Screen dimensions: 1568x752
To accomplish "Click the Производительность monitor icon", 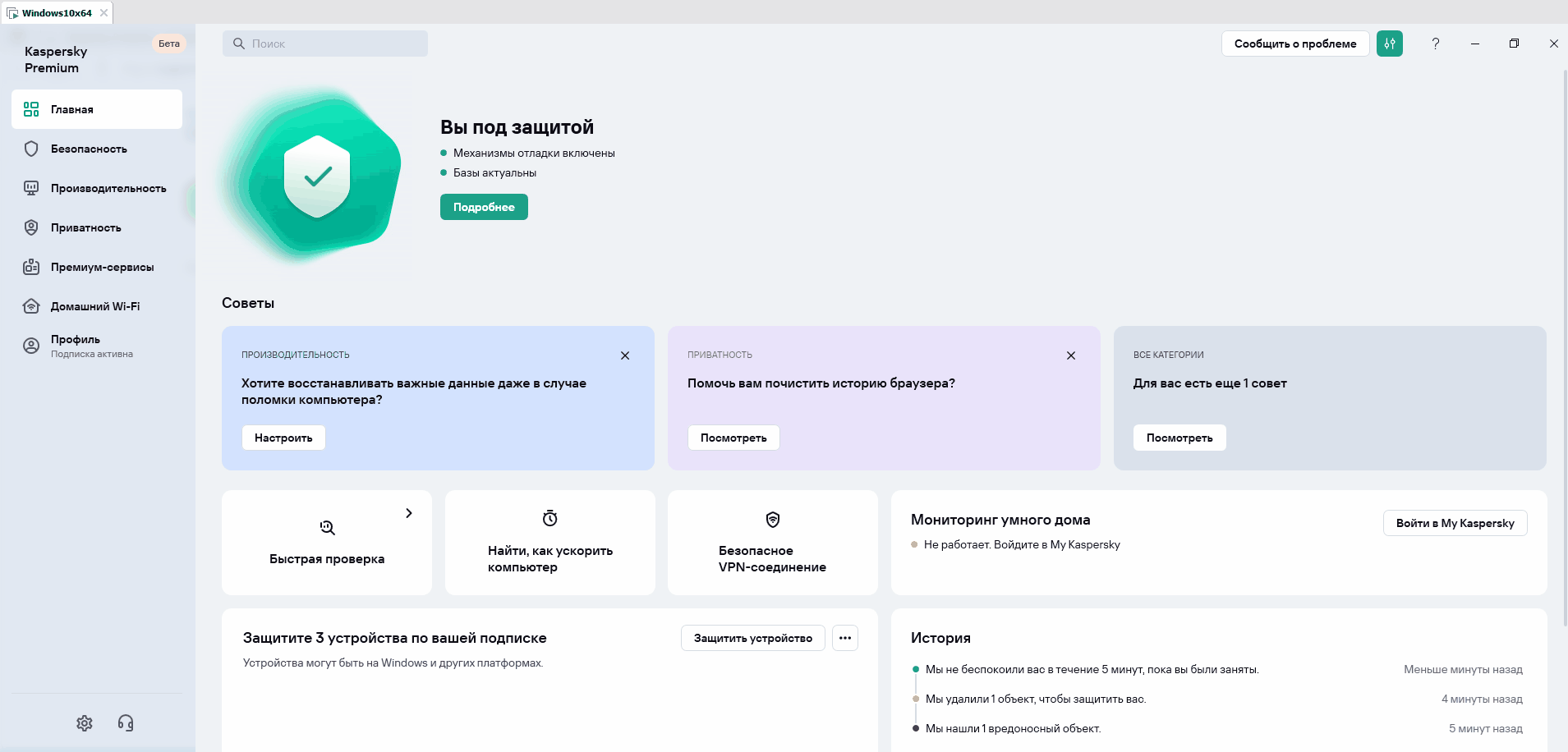I will click(x=31, y=188).
